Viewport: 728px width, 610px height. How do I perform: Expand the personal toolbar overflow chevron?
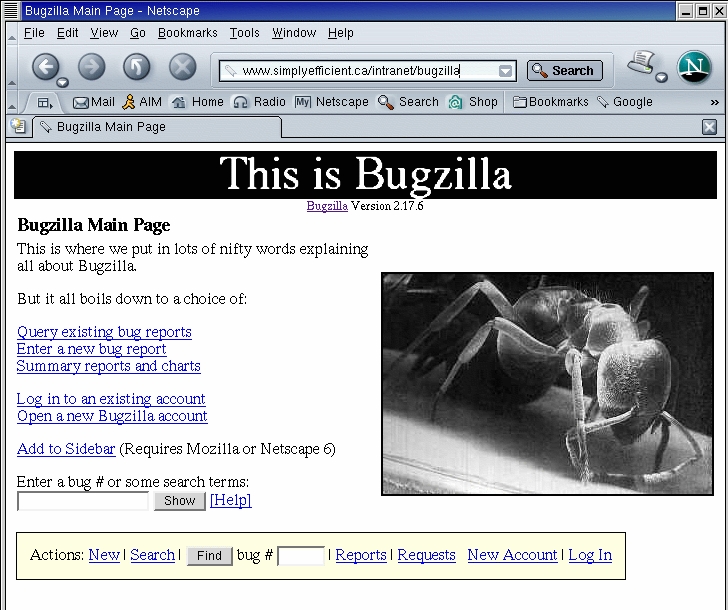point(714,102)
